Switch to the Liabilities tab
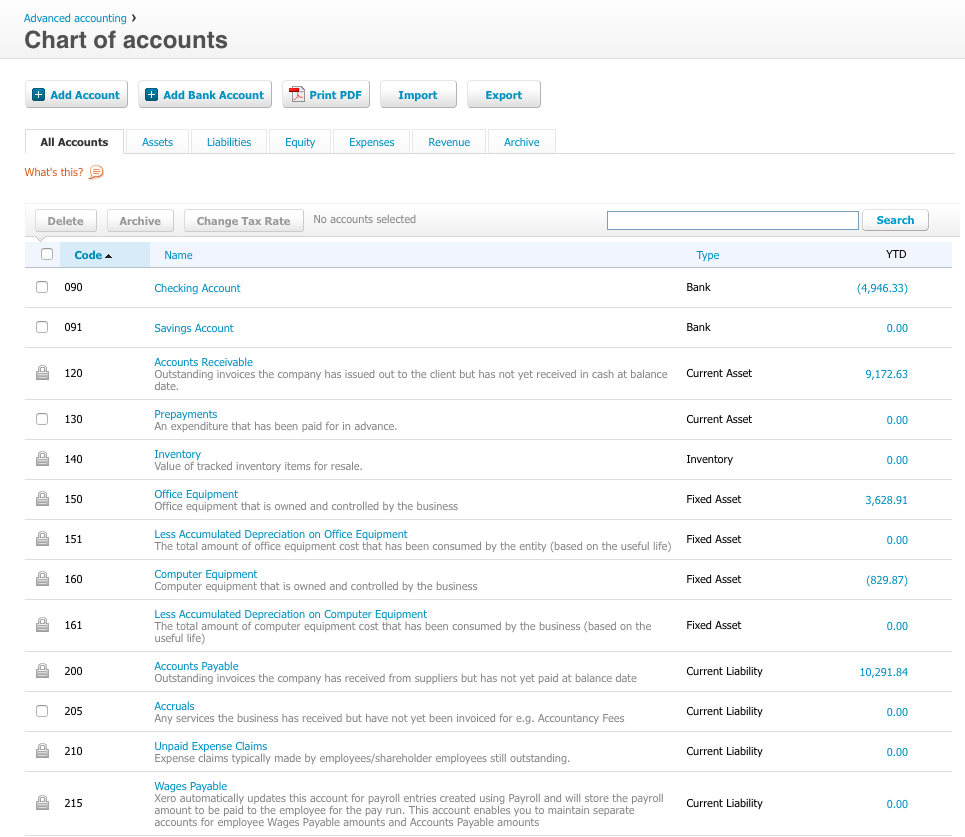Screen dimensions: 965x837 pos(229,142)
